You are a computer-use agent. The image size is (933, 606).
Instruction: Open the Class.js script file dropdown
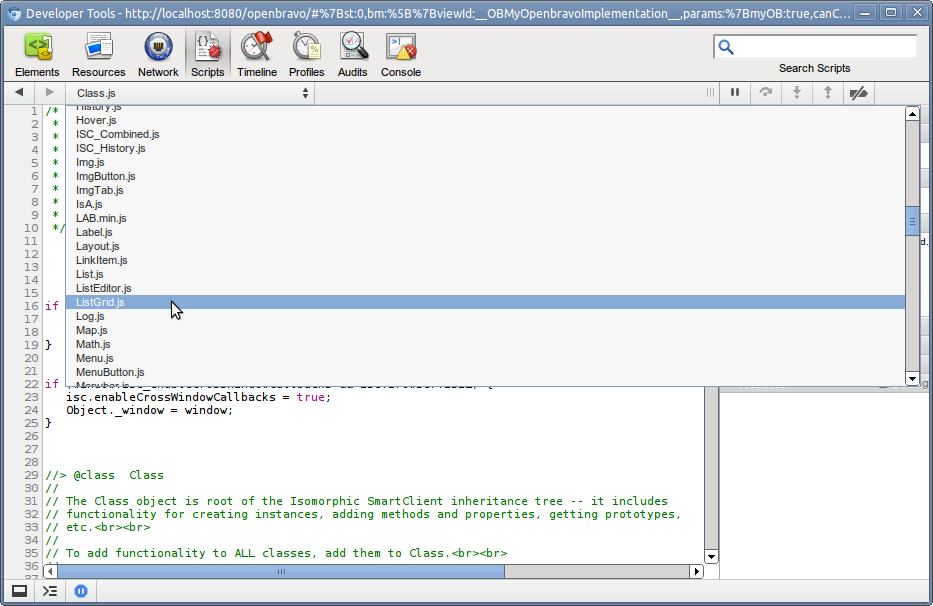coord(192,93)
